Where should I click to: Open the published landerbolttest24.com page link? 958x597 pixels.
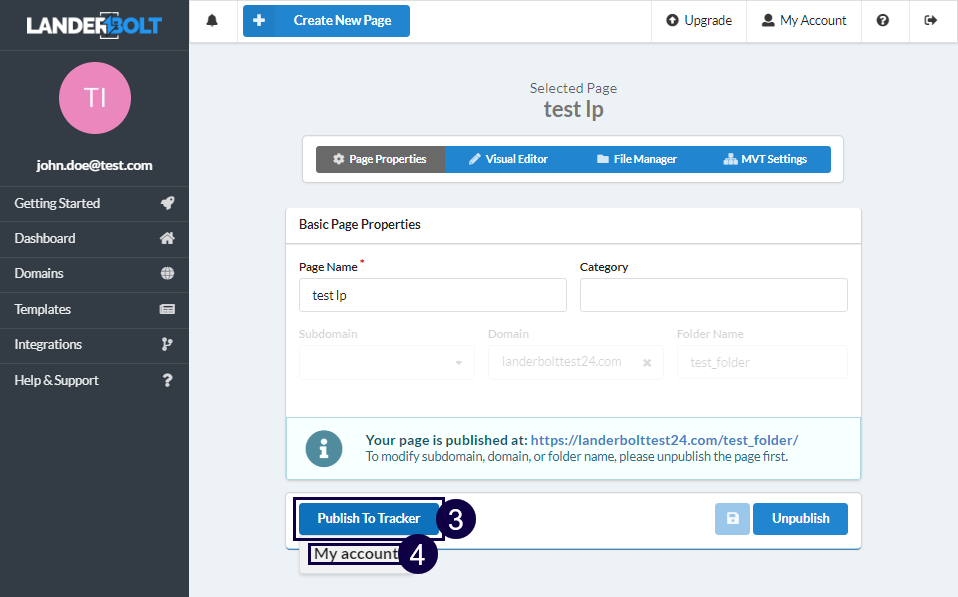pos(664,440)
